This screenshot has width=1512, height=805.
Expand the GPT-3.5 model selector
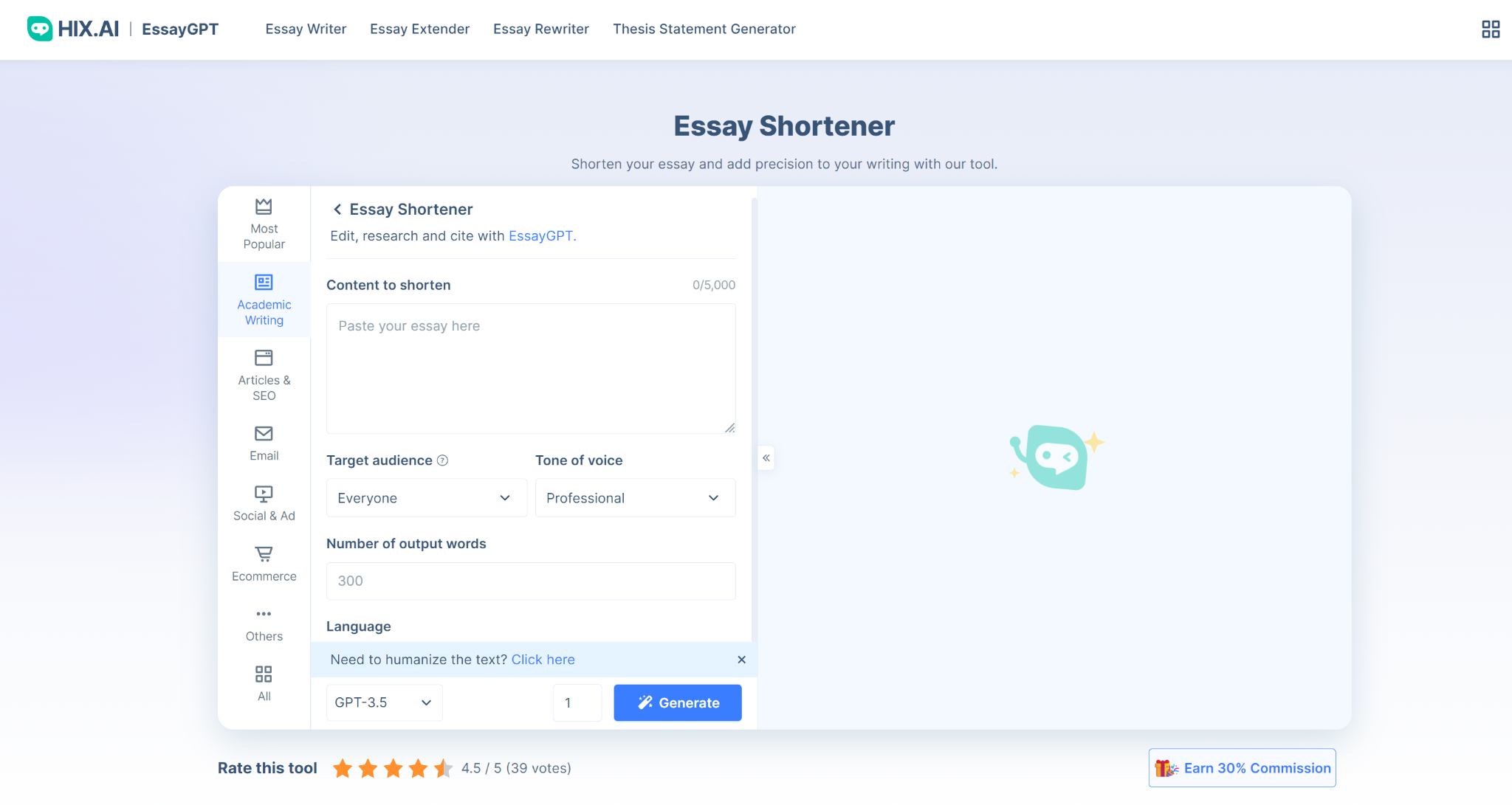coord(383,702)
